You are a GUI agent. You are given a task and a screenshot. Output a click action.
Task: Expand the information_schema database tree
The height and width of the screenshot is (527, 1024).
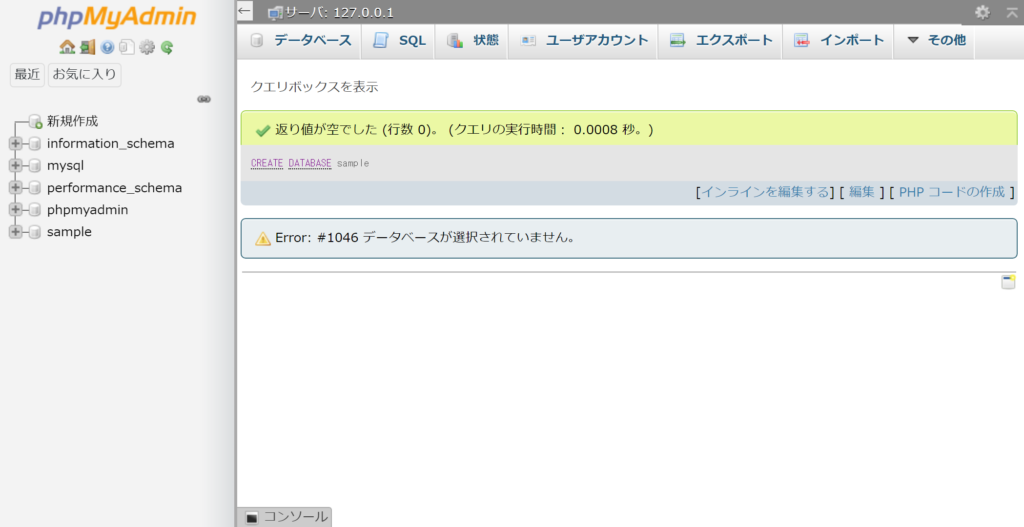[15, 144]
